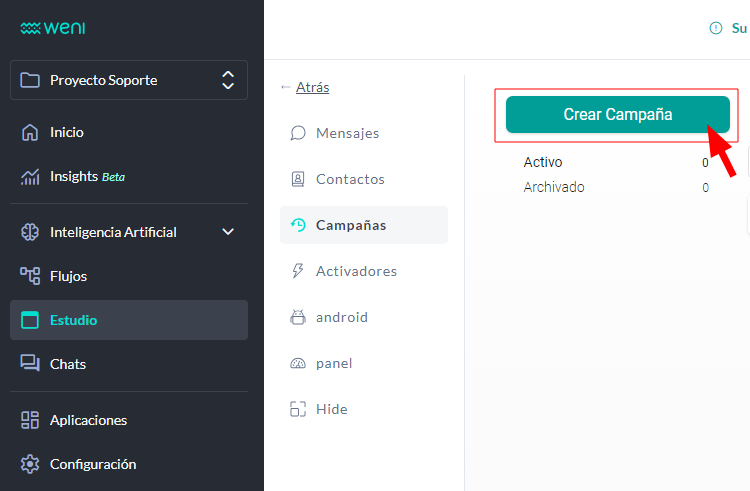Click the Contactos address book icon
Screen dimensions: 750x491
(x=298, y=179)
